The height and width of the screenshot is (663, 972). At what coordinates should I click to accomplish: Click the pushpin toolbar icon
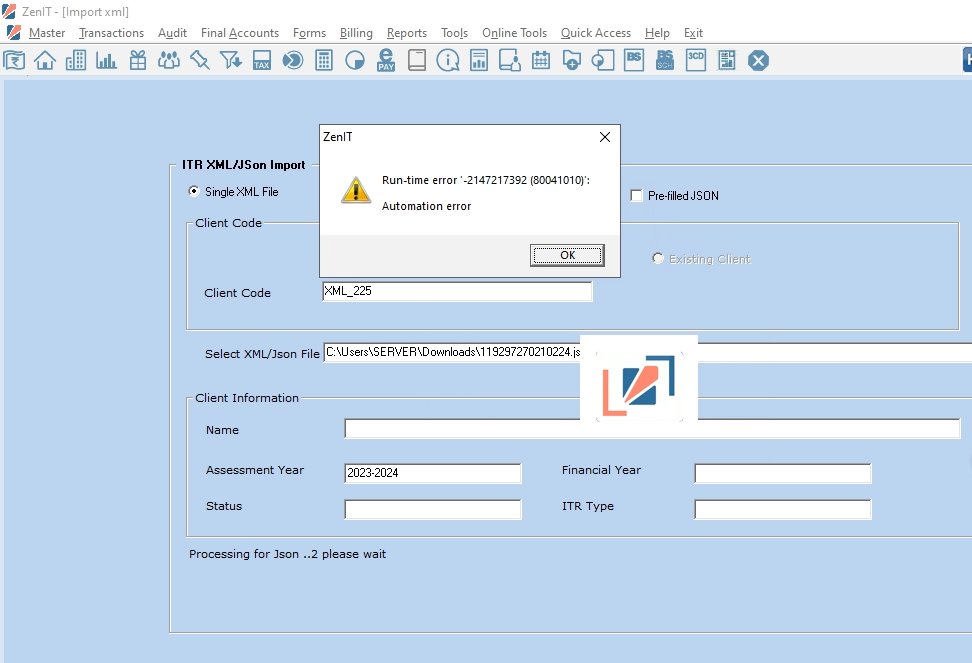pos(200,60)
